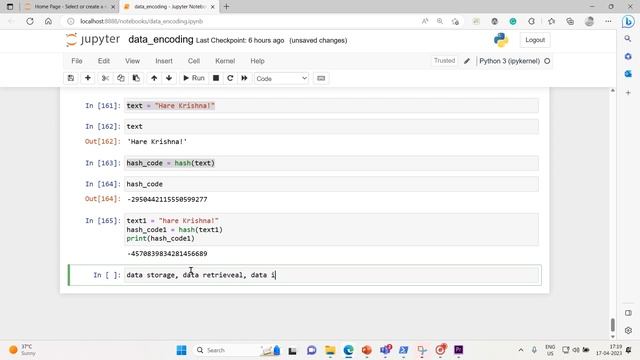
Task: Open the File menu
Action: 77,61
